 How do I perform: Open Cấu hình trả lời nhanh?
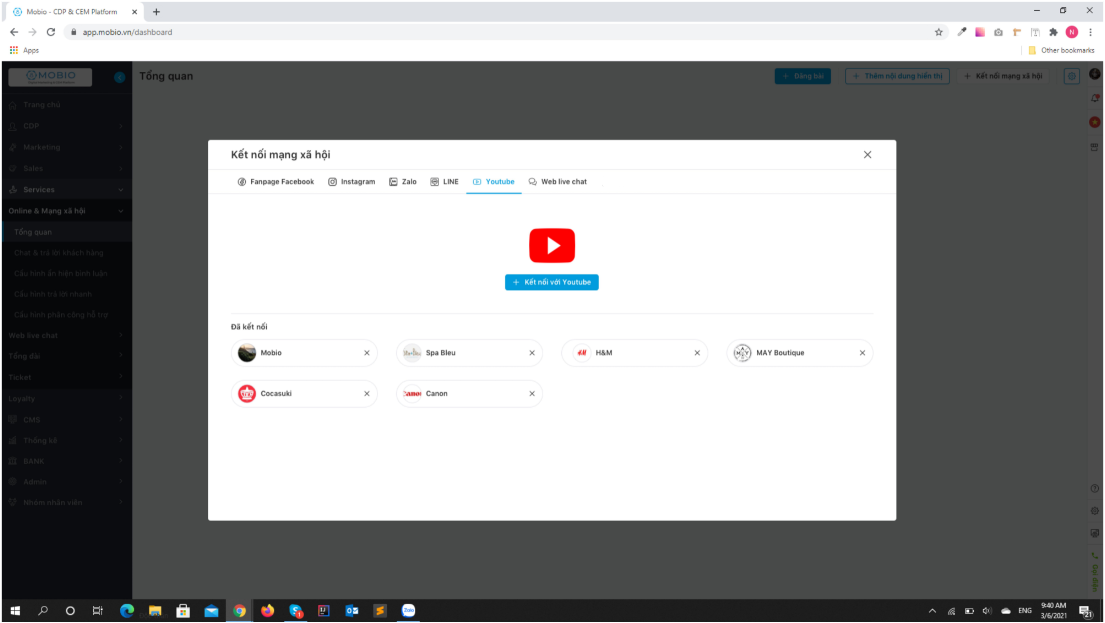pos(66,294)
